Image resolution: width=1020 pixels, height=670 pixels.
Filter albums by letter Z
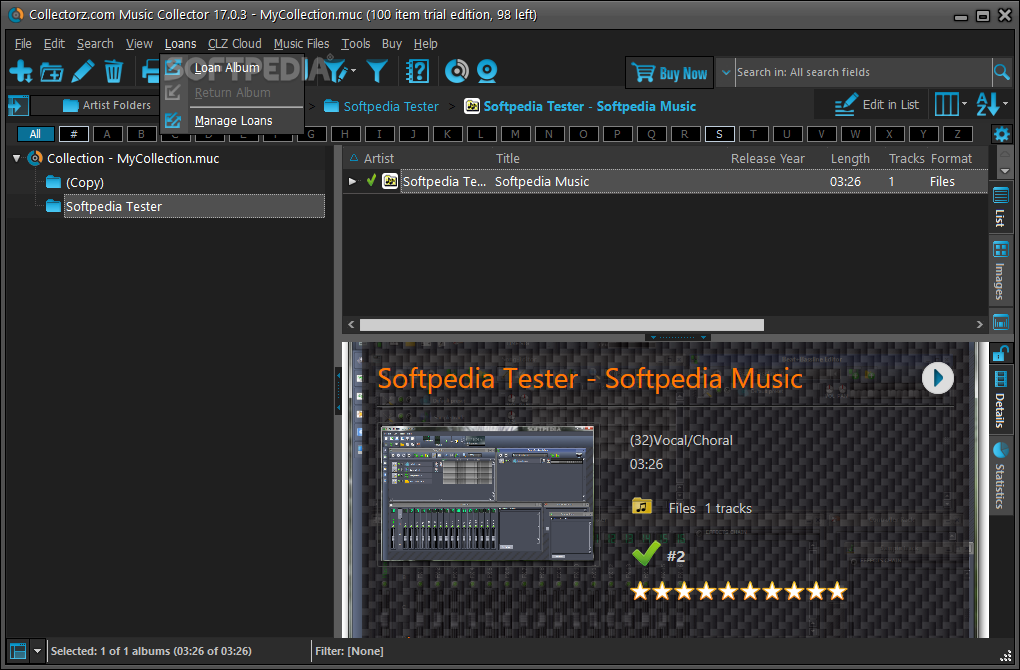[x=957, y=134]
